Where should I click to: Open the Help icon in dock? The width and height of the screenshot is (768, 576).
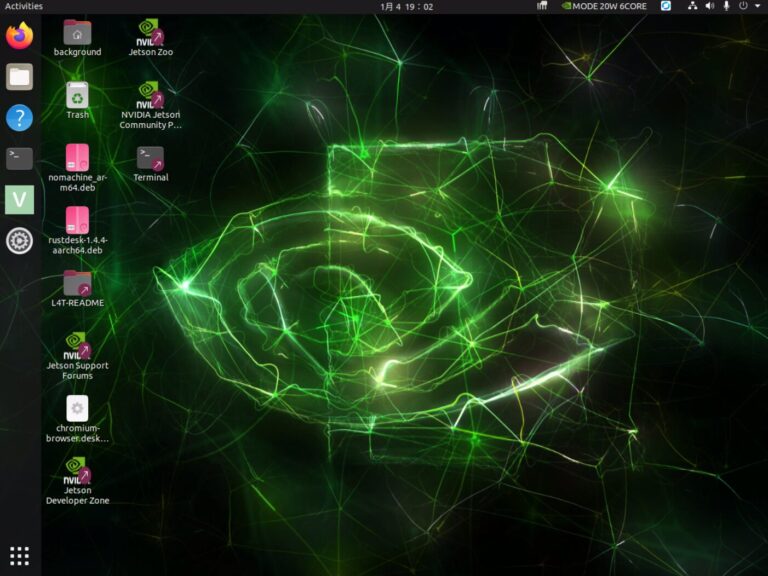[x=19, y=118]
